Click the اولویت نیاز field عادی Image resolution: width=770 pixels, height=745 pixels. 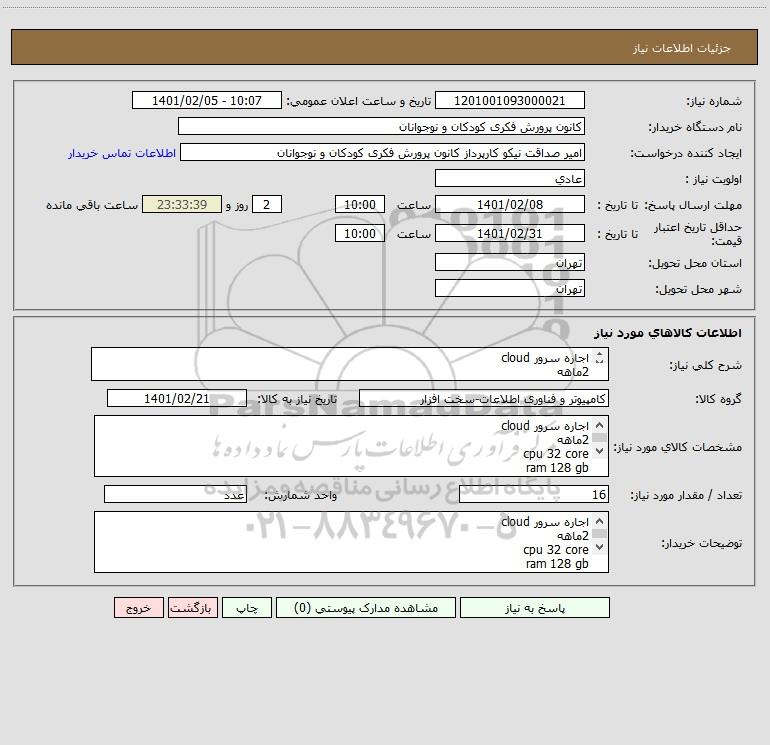[x=510, y=178]
